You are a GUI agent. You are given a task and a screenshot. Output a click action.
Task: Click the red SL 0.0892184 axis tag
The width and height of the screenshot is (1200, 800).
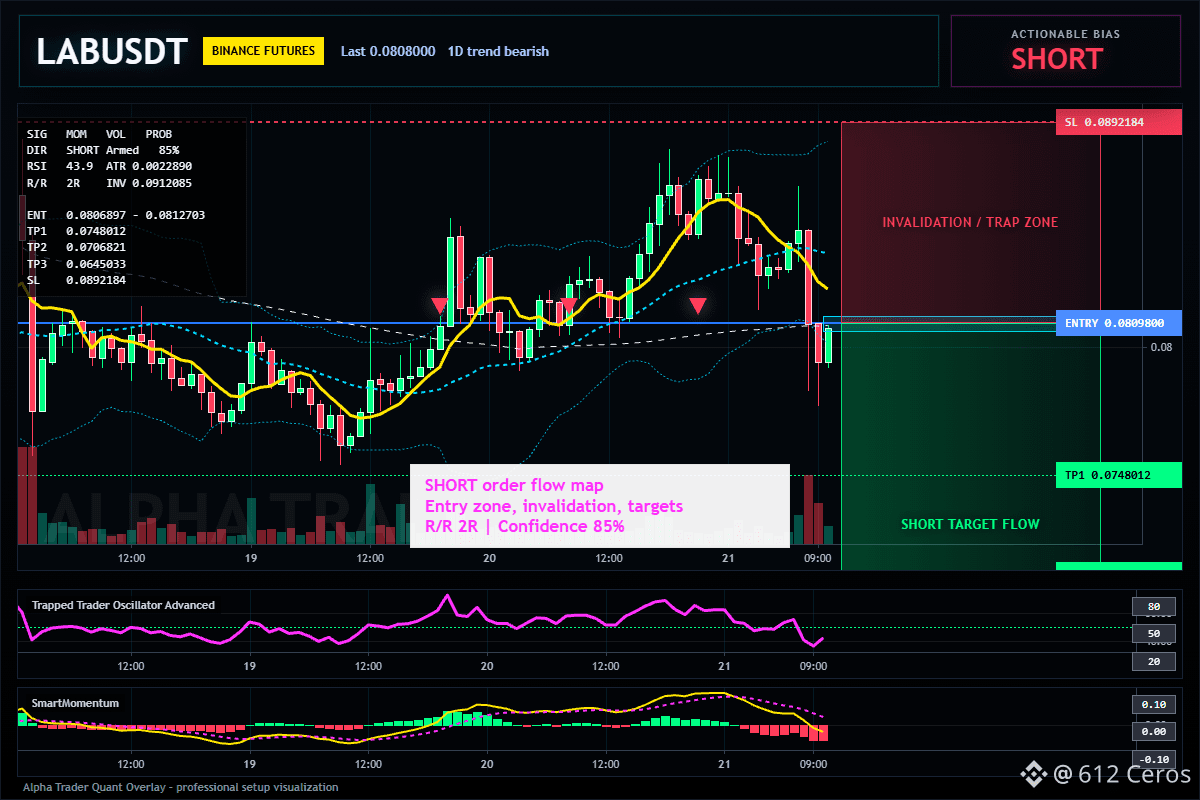(1118, 123)
